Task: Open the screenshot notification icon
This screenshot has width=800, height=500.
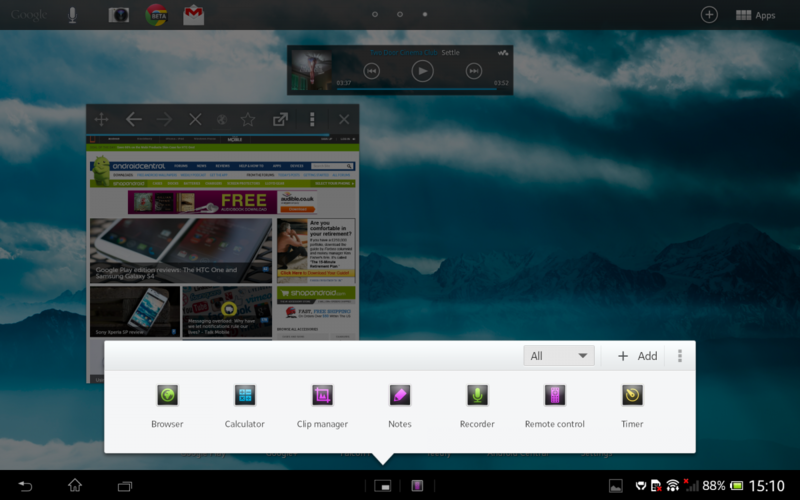Action: pos(616,486)
